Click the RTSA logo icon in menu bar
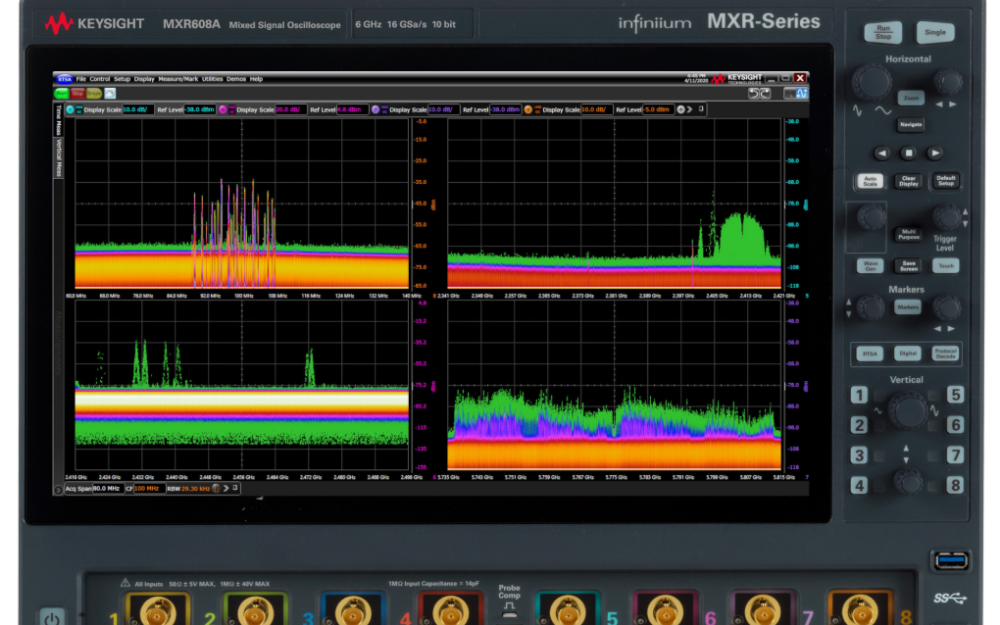 coord(64,79)
